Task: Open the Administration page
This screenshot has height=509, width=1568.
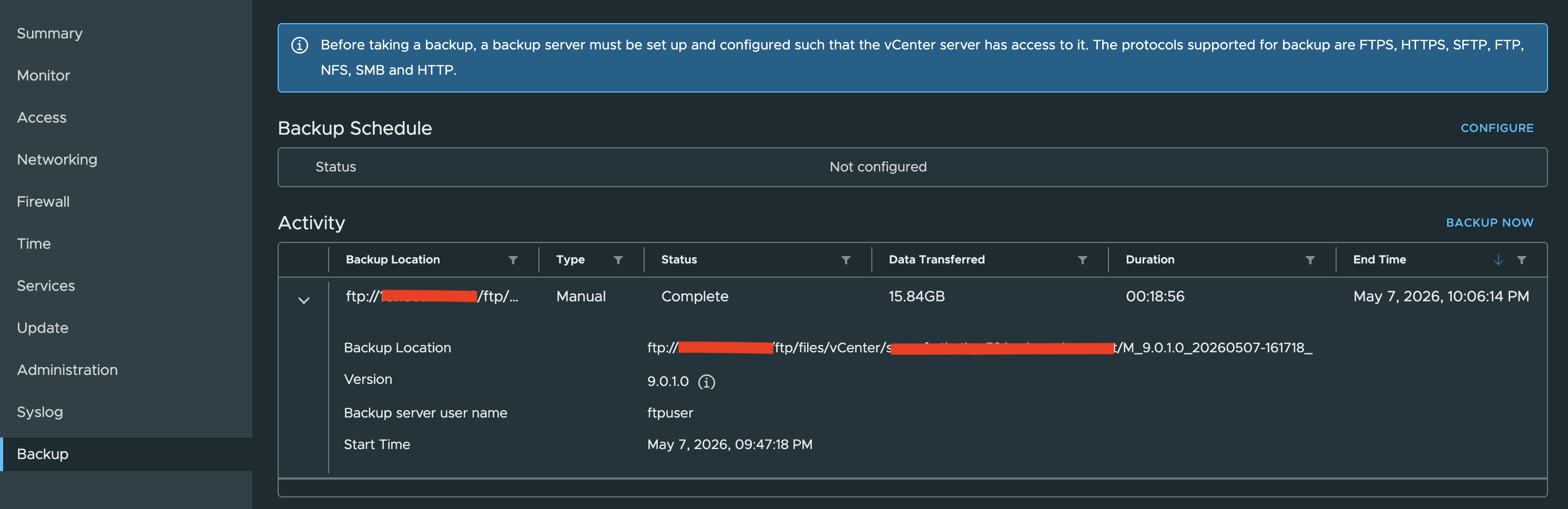Action: pyautogui.click(x=67, y=370)
